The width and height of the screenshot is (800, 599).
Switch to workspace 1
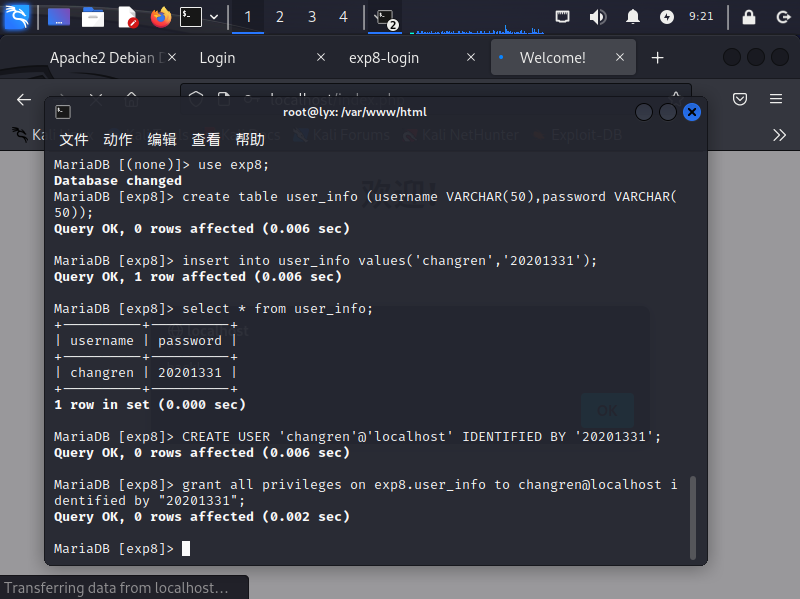pyautogui.click(x=248, y=17)
